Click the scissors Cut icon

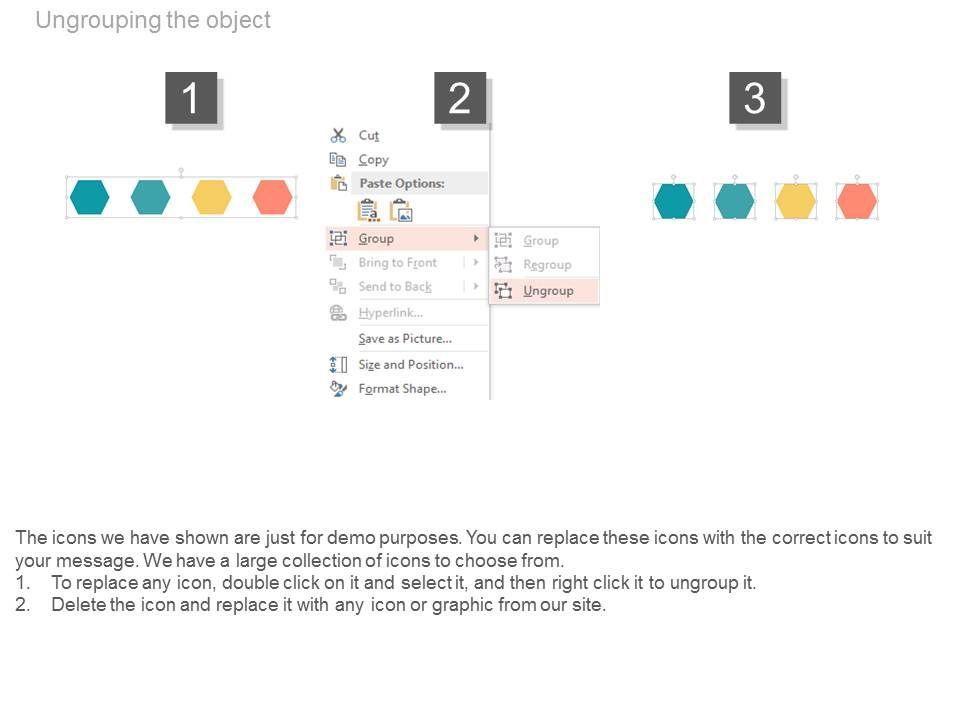point(338,135)
